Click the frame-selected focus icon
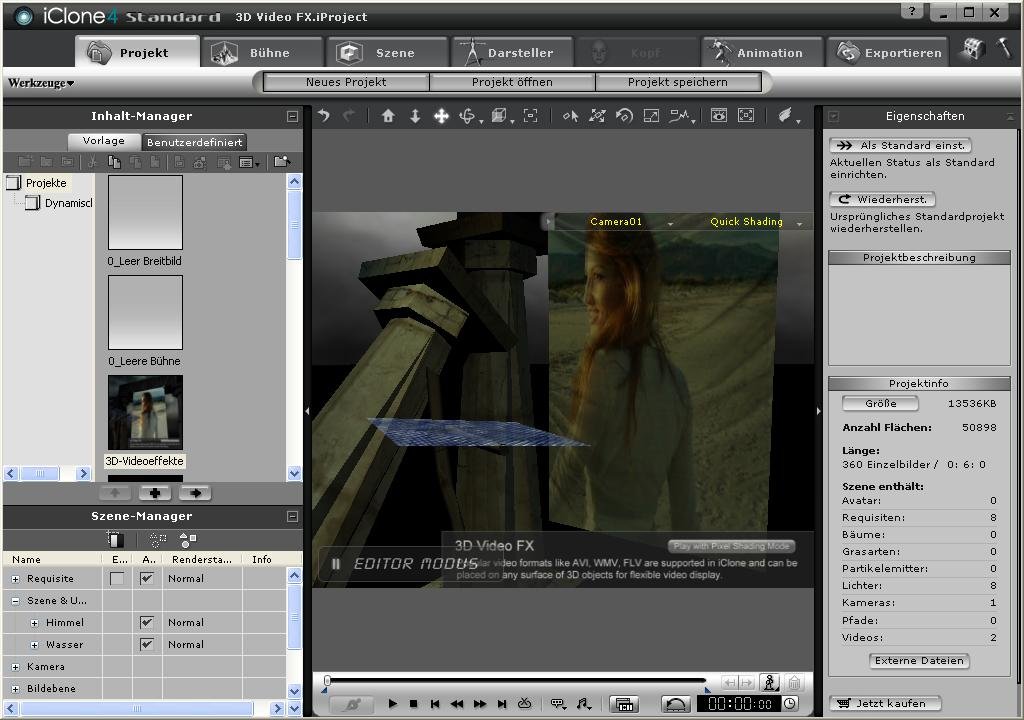Screen dimensions: 1024x720 pos(530,116)
